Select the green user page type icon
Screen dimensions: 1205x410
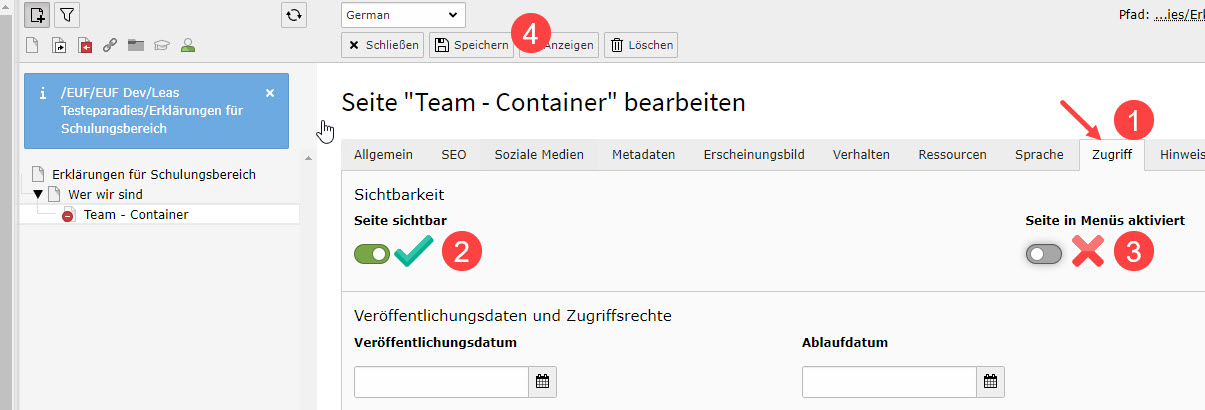(x=187, y=45)
